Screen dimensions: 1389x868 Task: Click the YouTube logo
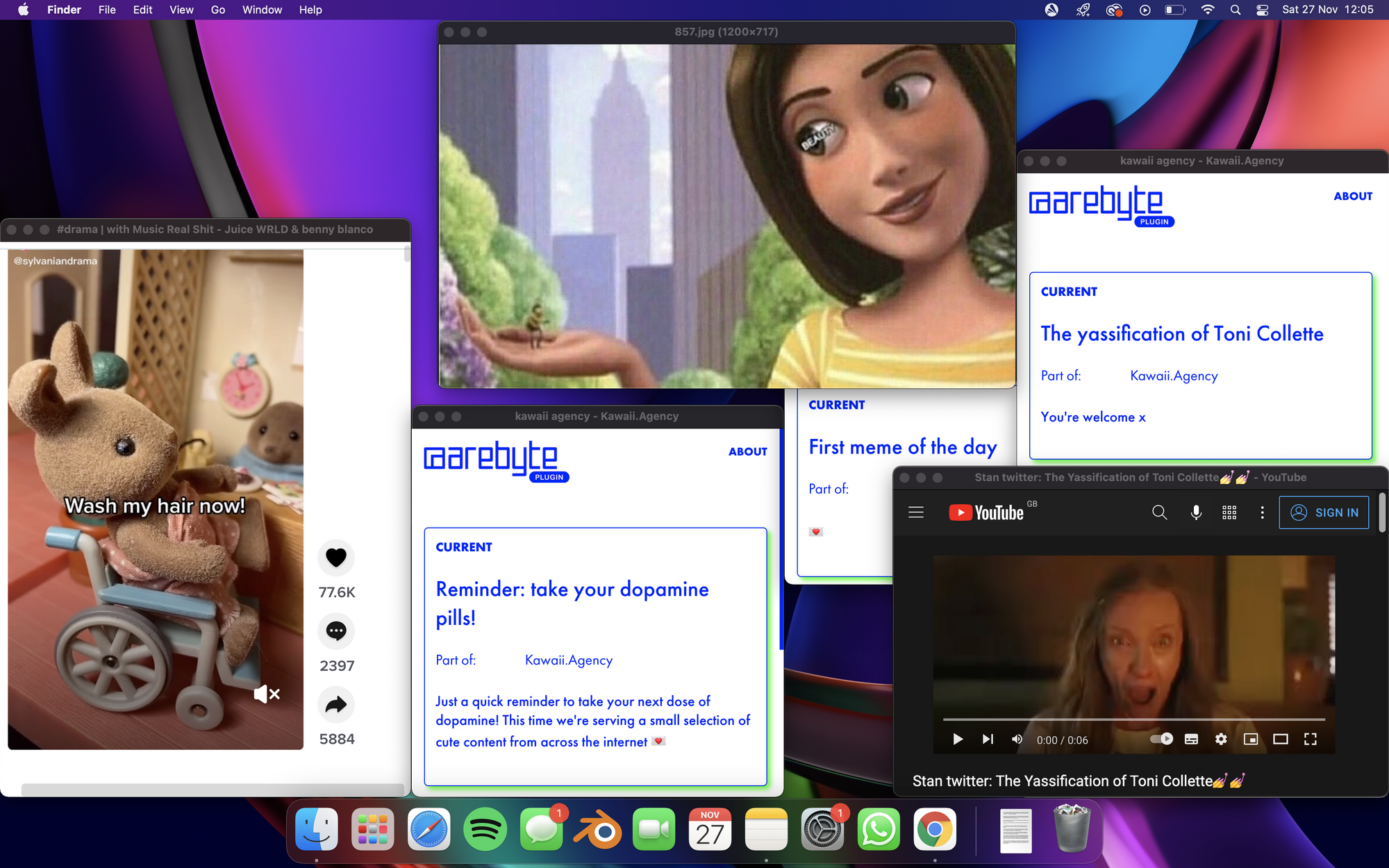986,512
